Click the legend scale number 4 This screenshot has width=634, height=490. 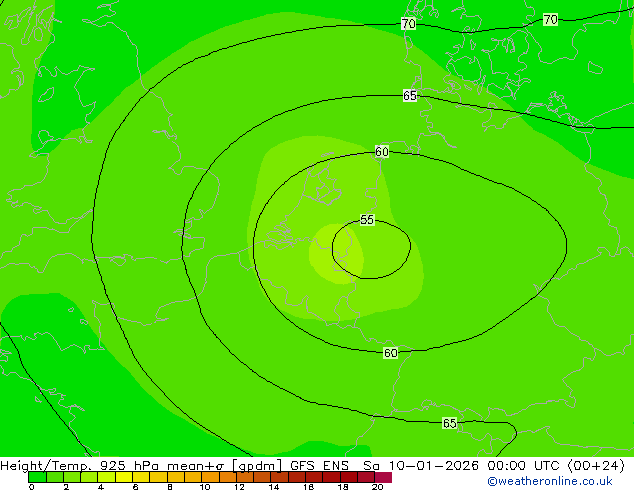pyautogui.click(x=101, y=487)
